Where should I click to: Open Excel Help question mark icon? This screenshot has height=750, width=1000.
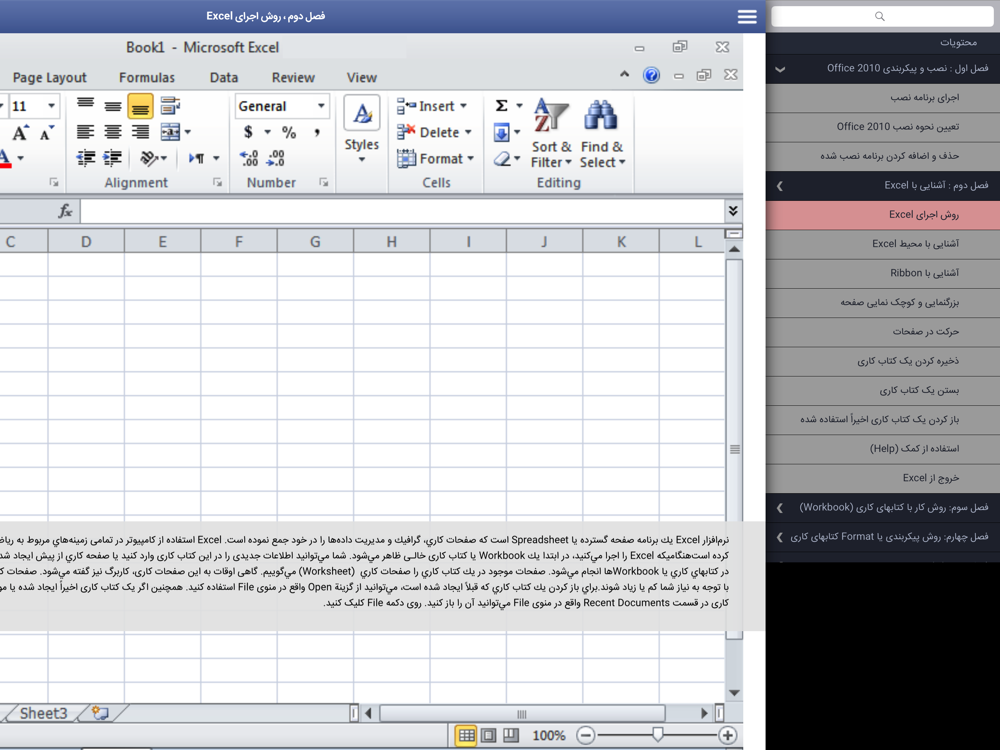coord(651,76)
